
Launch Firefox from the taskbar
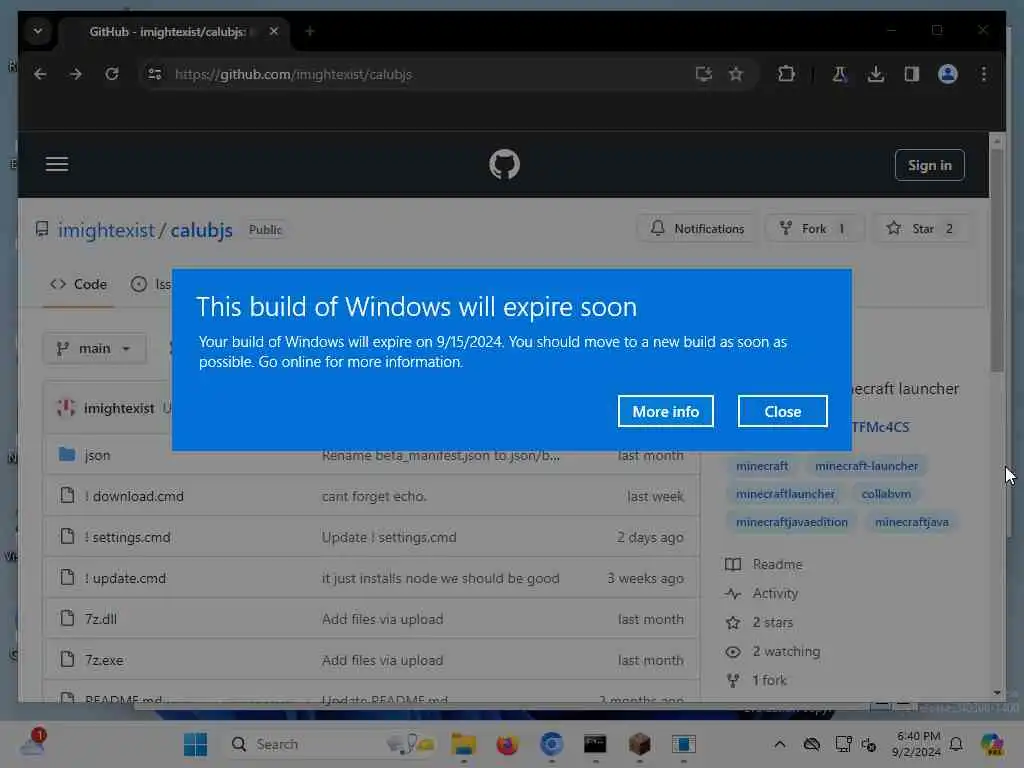point(507,744)
